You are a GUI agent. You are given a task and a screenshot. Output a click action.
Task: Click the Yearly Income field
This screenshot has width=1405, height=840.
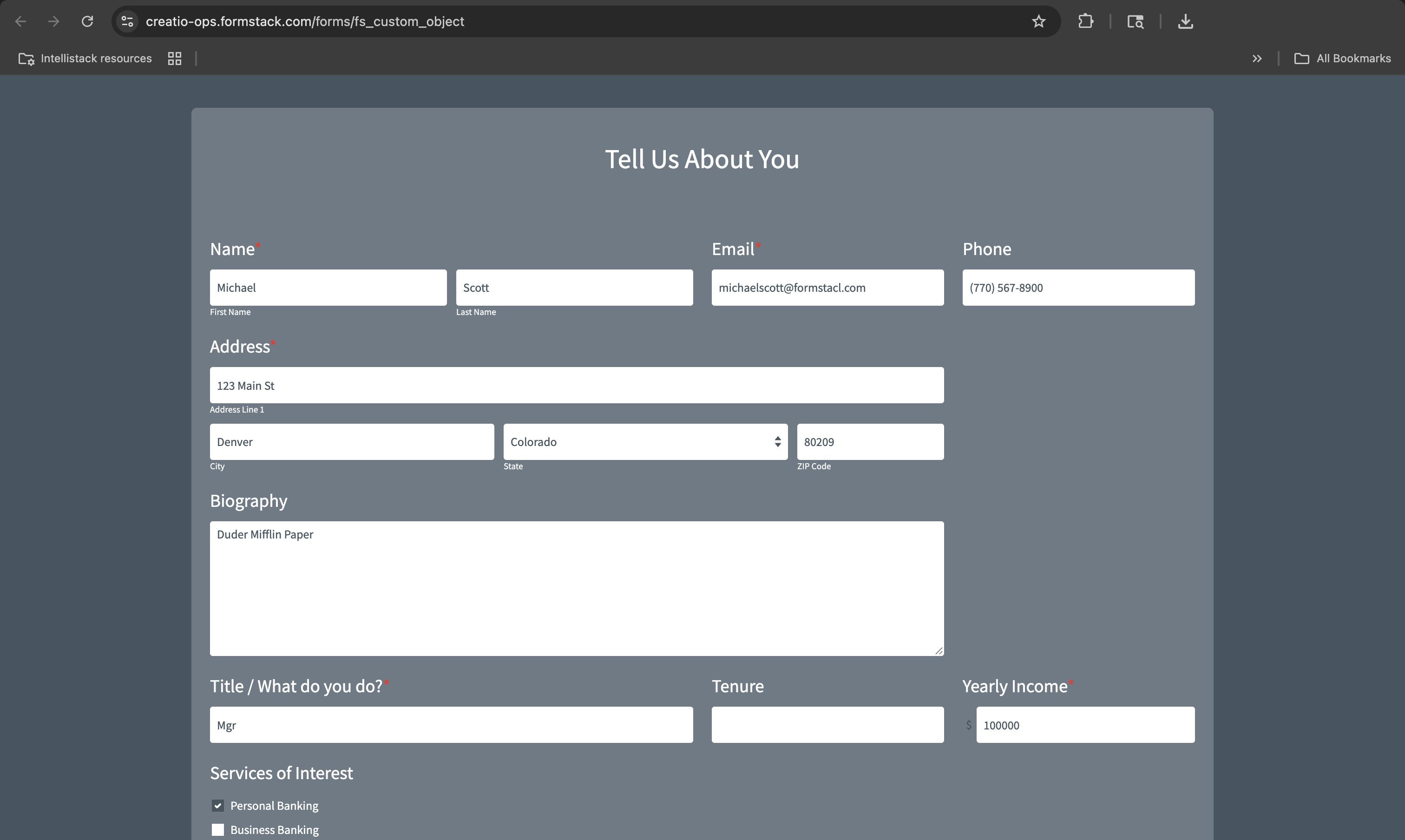point(1085,724)
